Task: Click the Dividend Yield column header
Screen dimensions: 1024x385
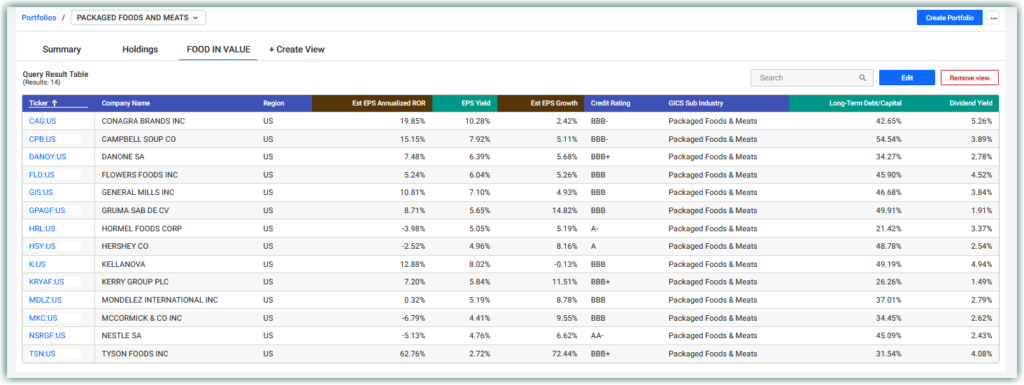Action: 970,103
